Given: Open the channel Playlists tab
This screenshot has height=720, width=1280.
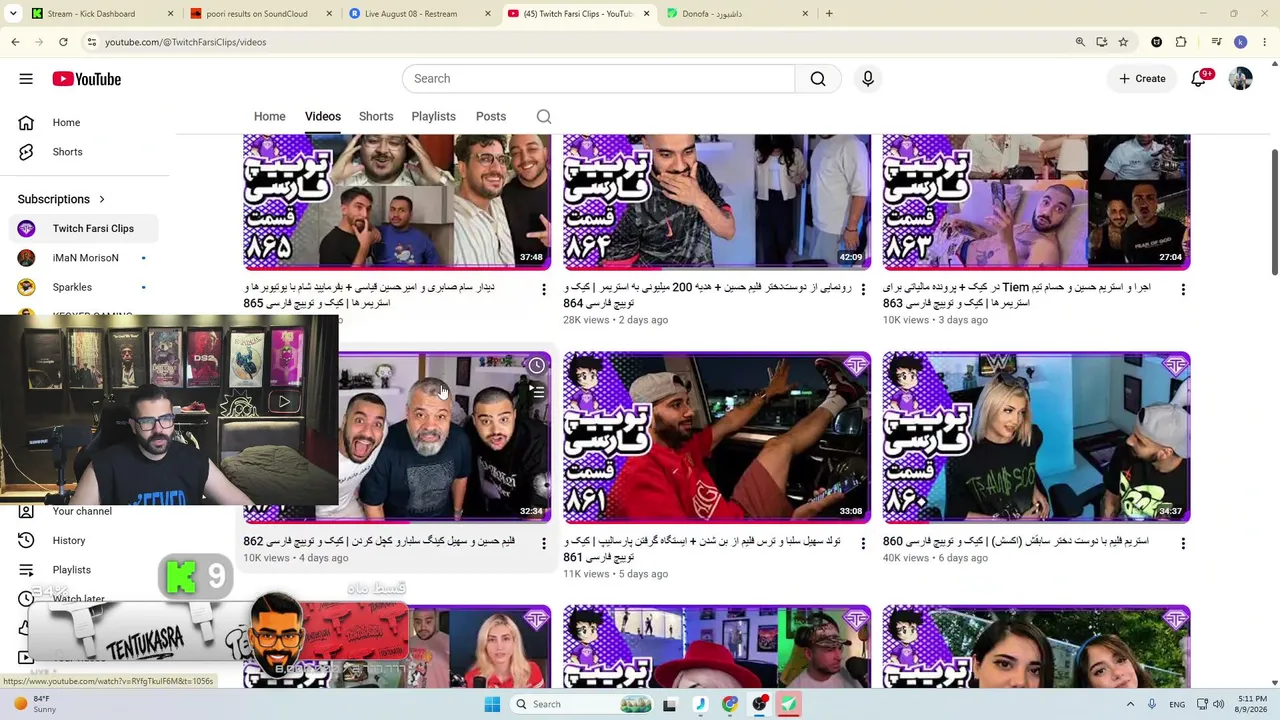Looking at the screenshot, I should [x=433, y=117].
